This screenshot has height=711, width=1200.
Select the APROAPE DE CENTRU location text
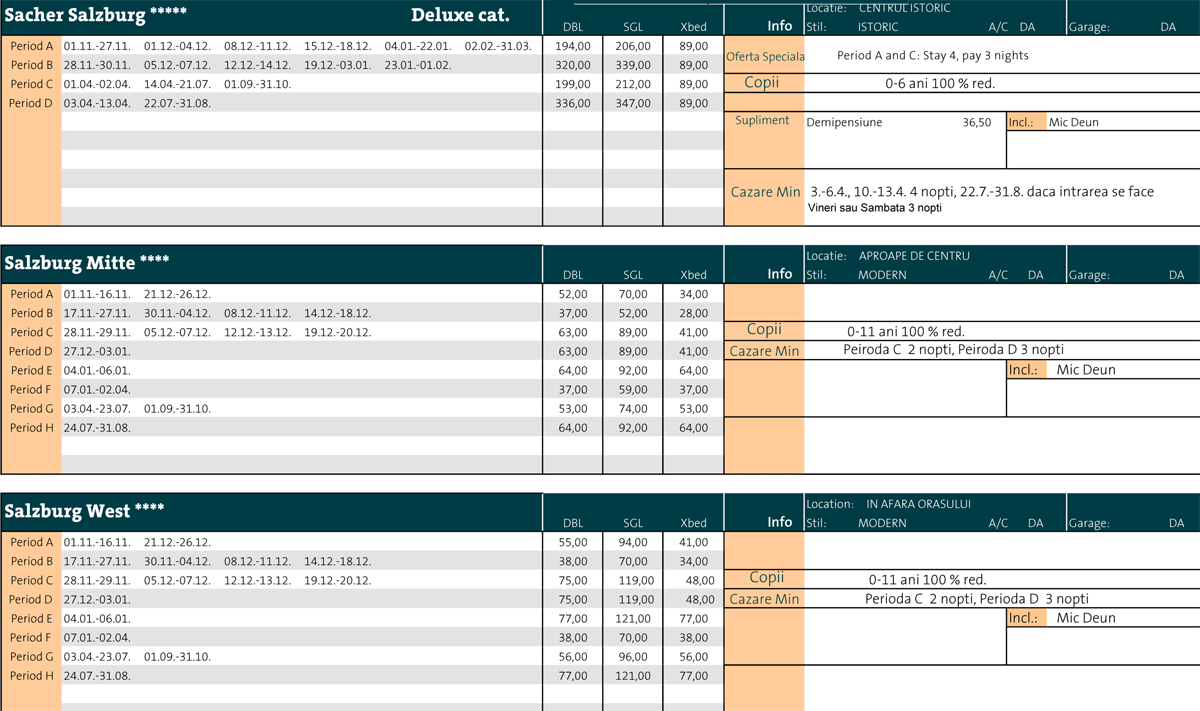914,256
